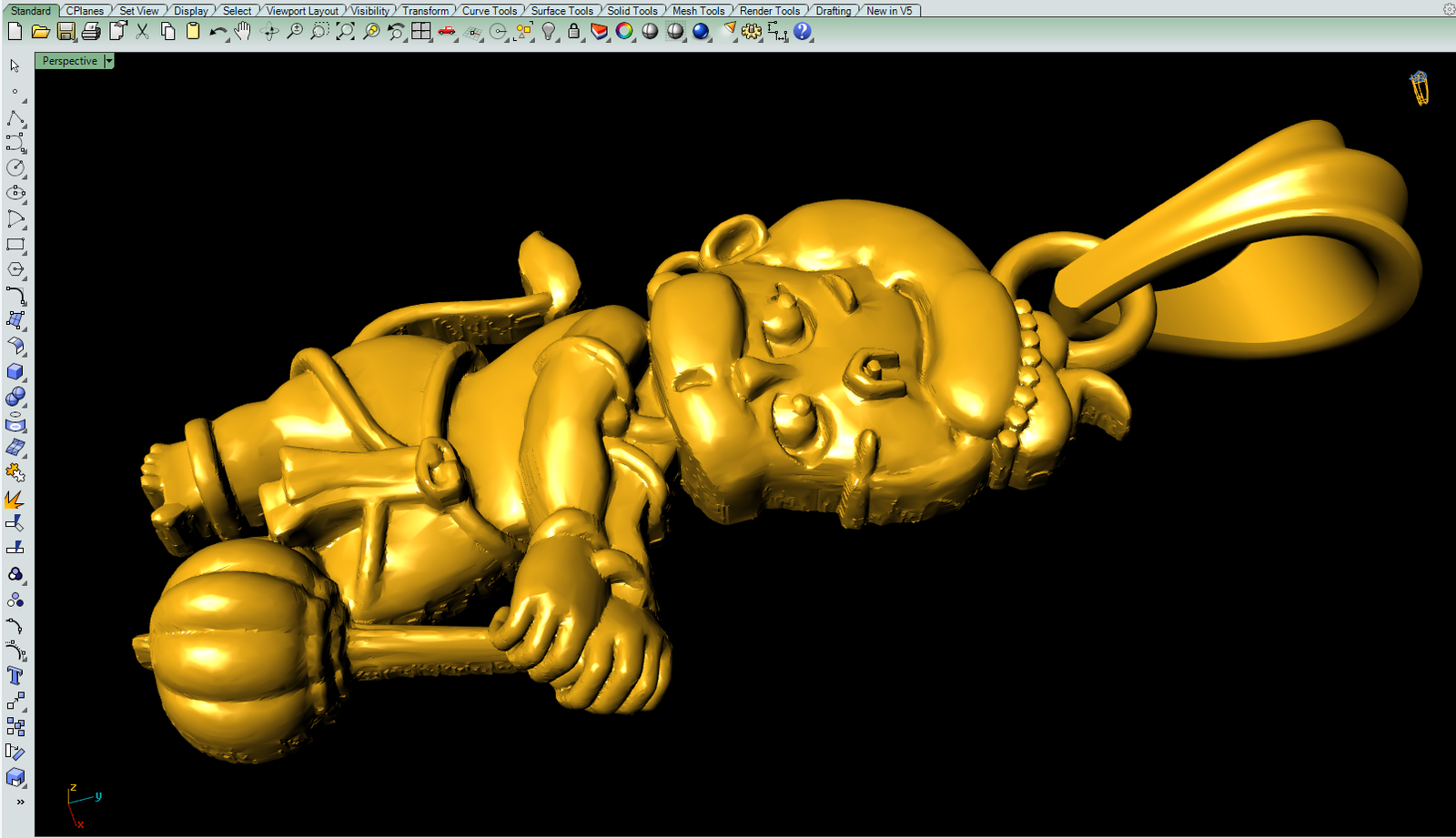The height and width of the screenshot is (838, 1456).
Task: Switch to shaded viewport sphere icon
Action: coord(650,32)
